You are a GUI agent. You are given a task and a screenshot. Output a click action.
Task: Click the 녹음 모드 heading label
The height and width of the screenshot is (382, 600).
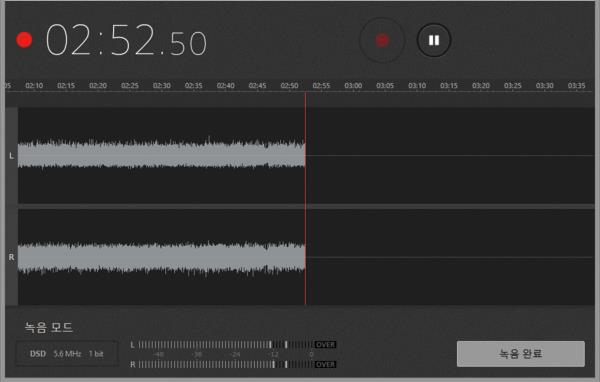coord(49,328)
